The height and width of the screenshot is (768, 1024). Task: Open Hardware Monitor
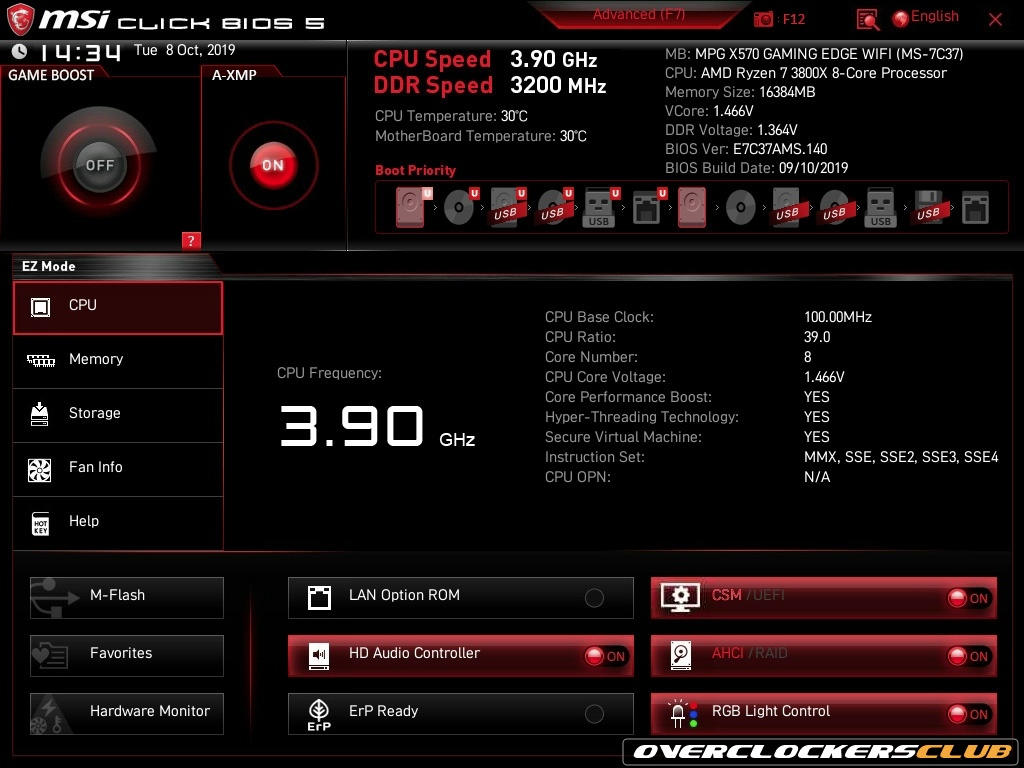click(x=127, y=714)
